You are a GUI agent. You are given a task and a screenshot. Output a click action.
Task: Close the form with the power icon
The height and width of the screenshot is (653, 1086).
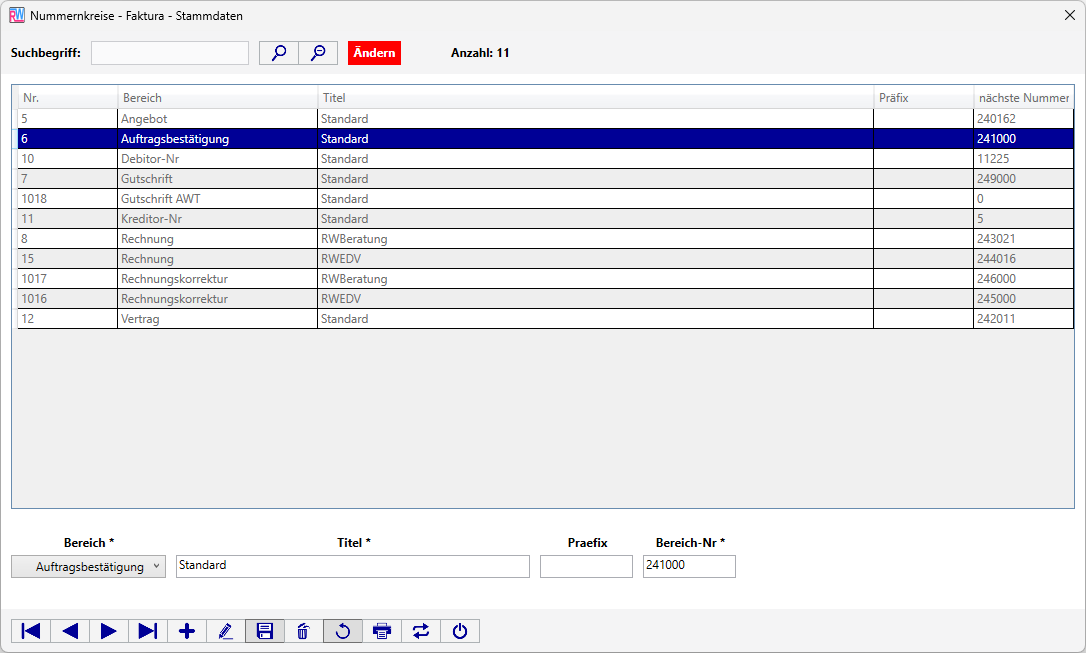coord(460,631)
